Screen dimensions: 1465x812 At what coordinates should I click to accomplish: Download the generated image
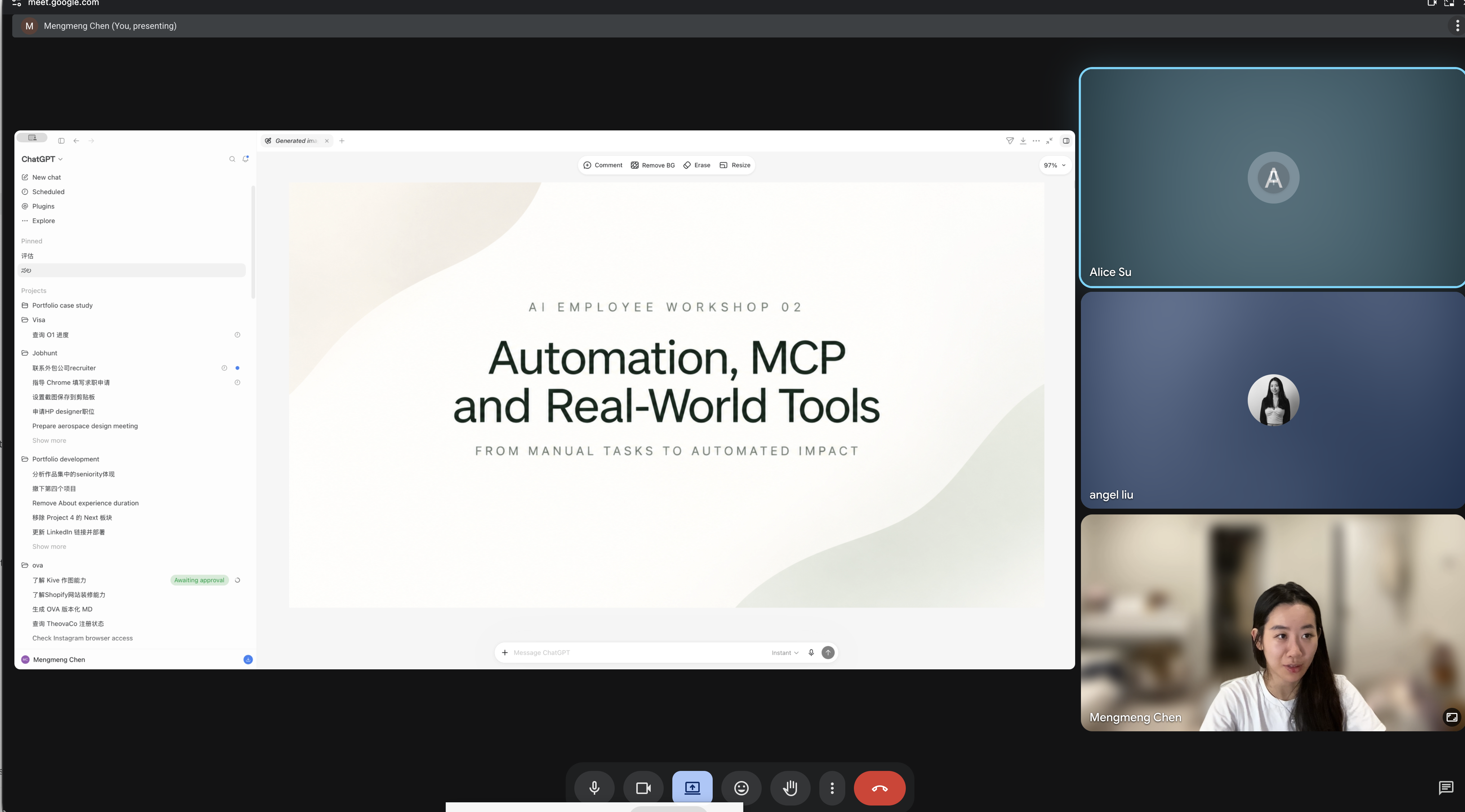point(1023,141)
